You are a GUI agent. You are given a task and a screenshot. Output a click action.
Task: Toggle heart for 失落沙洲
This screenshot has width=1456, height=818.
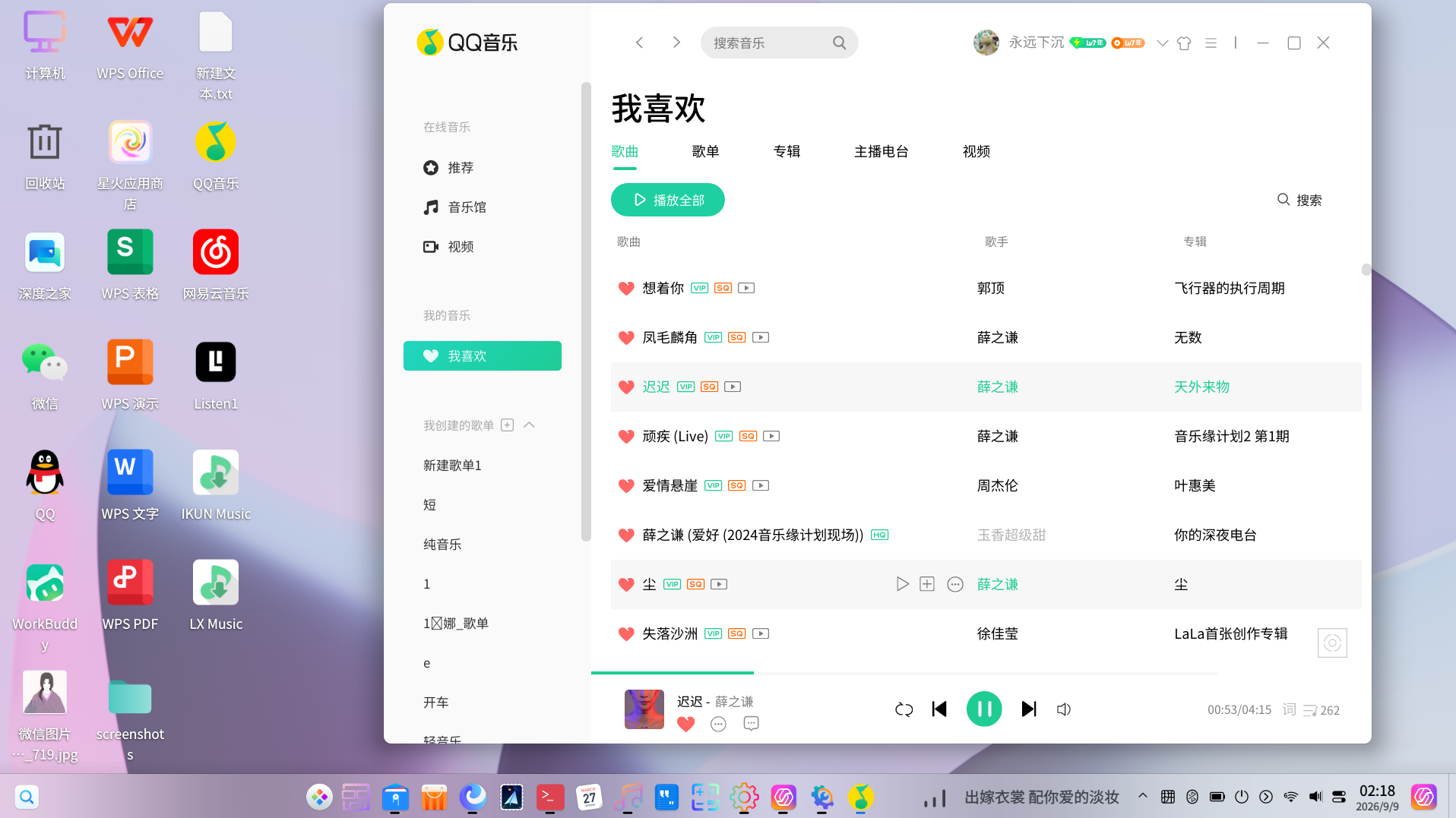tap(626, 634)
